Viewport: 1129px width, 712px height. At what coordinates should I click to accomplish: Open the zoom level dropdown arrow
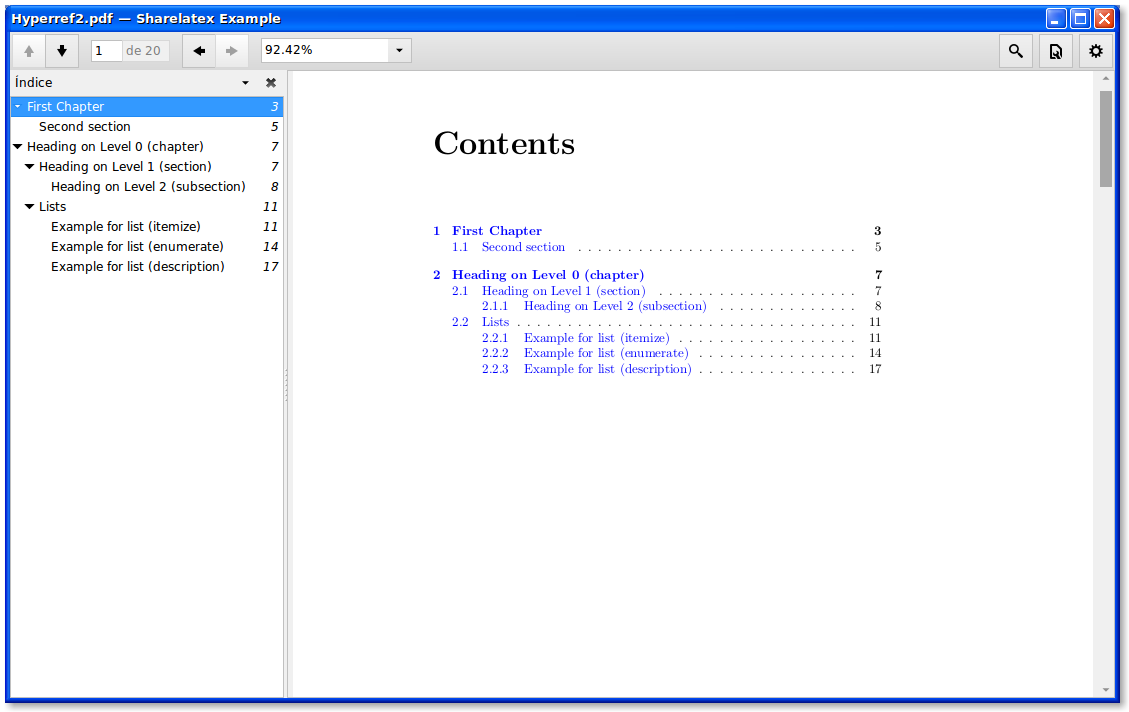(x=400, y=50)
